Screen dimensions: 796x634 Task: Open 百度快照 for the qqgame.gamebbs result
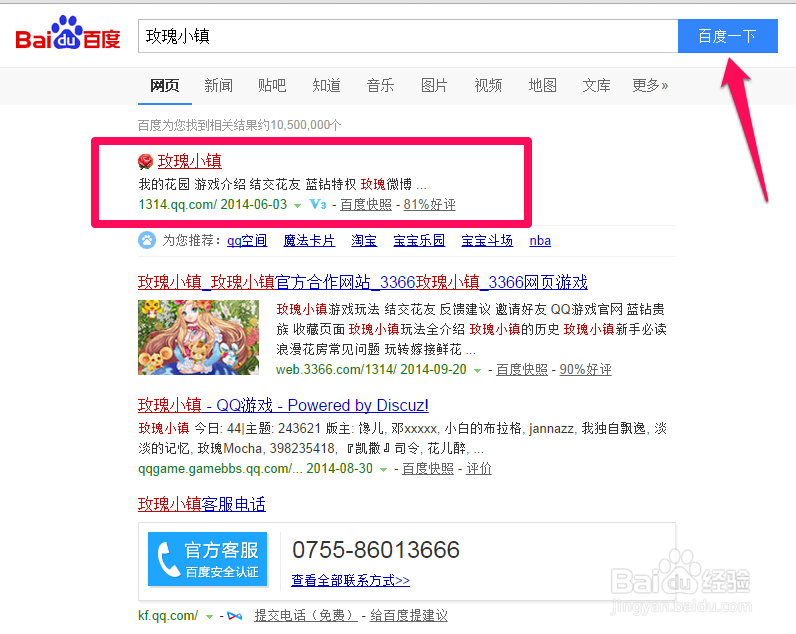click(428, 469)
